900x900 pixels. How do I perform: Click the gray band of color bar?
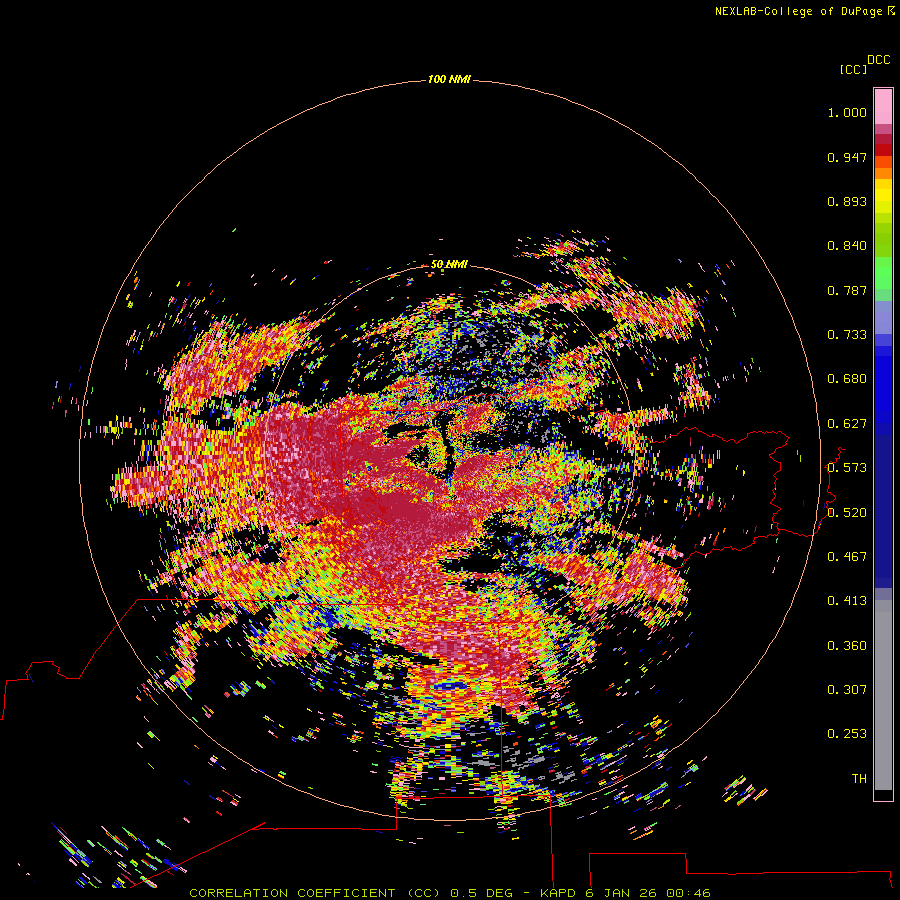click(x=883, y=695)
